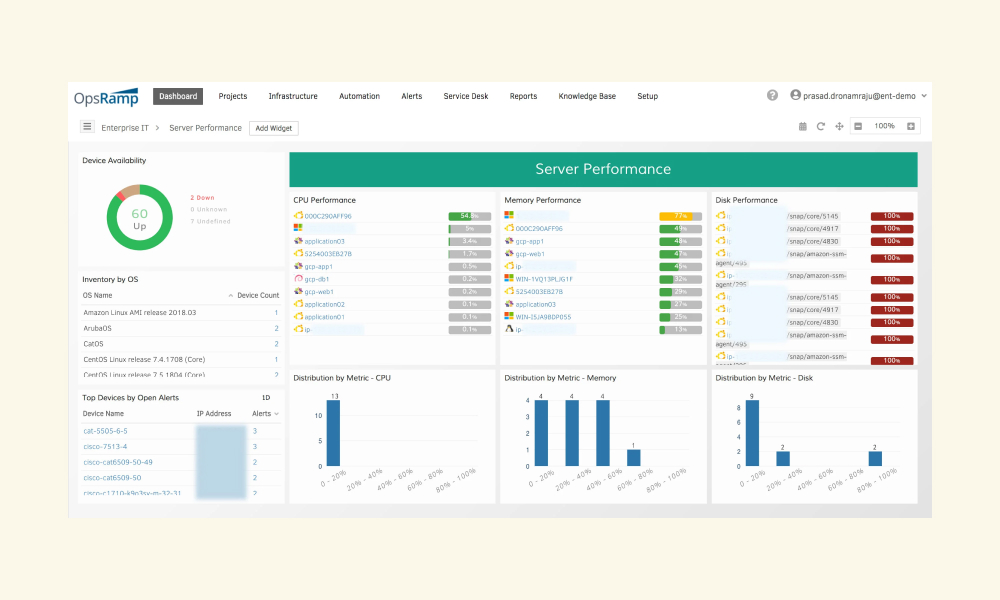Click the user avatar icon
Image resolution: width=1000 pixels, height=600 pixels.
pyautogui.click(x=795, y=95)
